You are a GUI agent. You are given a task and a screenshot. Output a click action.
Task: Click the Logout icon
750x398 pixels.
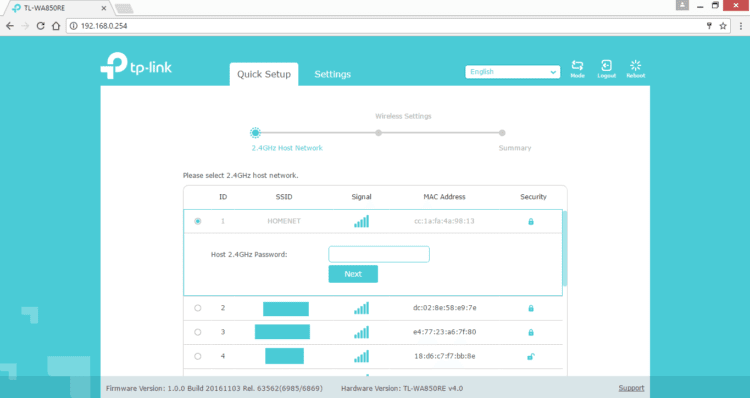[x=607, y=69]
